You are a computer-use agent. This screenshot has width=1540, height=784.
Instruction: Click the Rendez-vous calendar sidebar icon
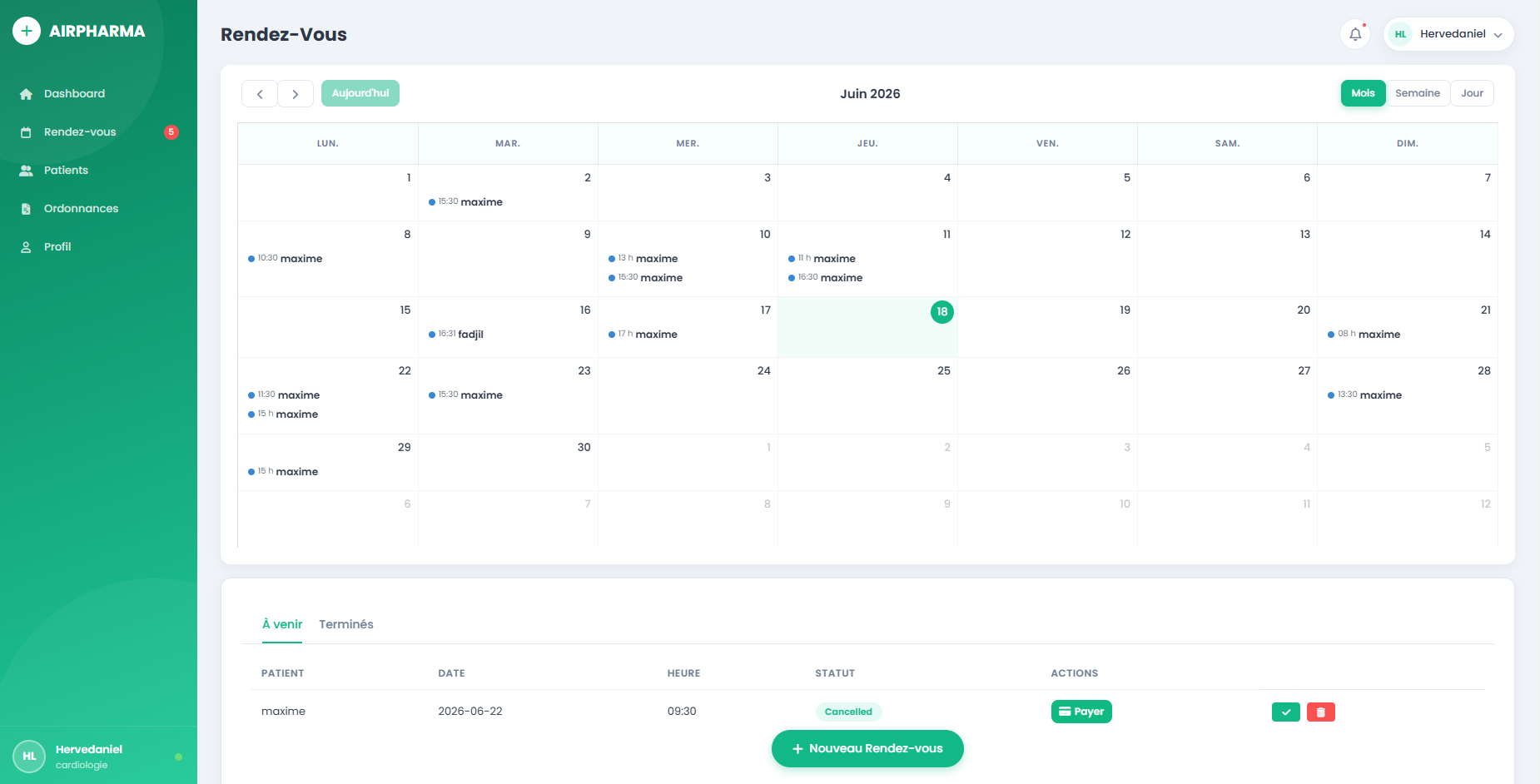[26, 132]
